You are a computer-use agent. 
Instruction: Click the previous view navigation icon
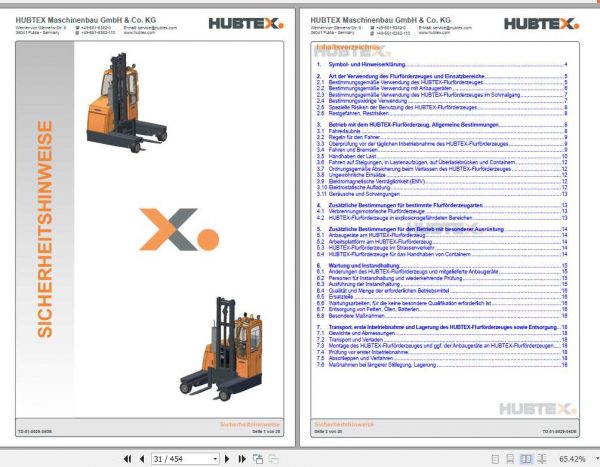(x=258, y=459)
